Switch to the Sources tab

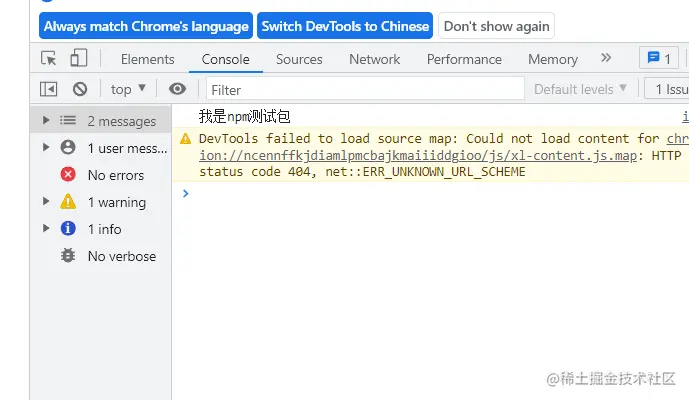pos(299,59)
